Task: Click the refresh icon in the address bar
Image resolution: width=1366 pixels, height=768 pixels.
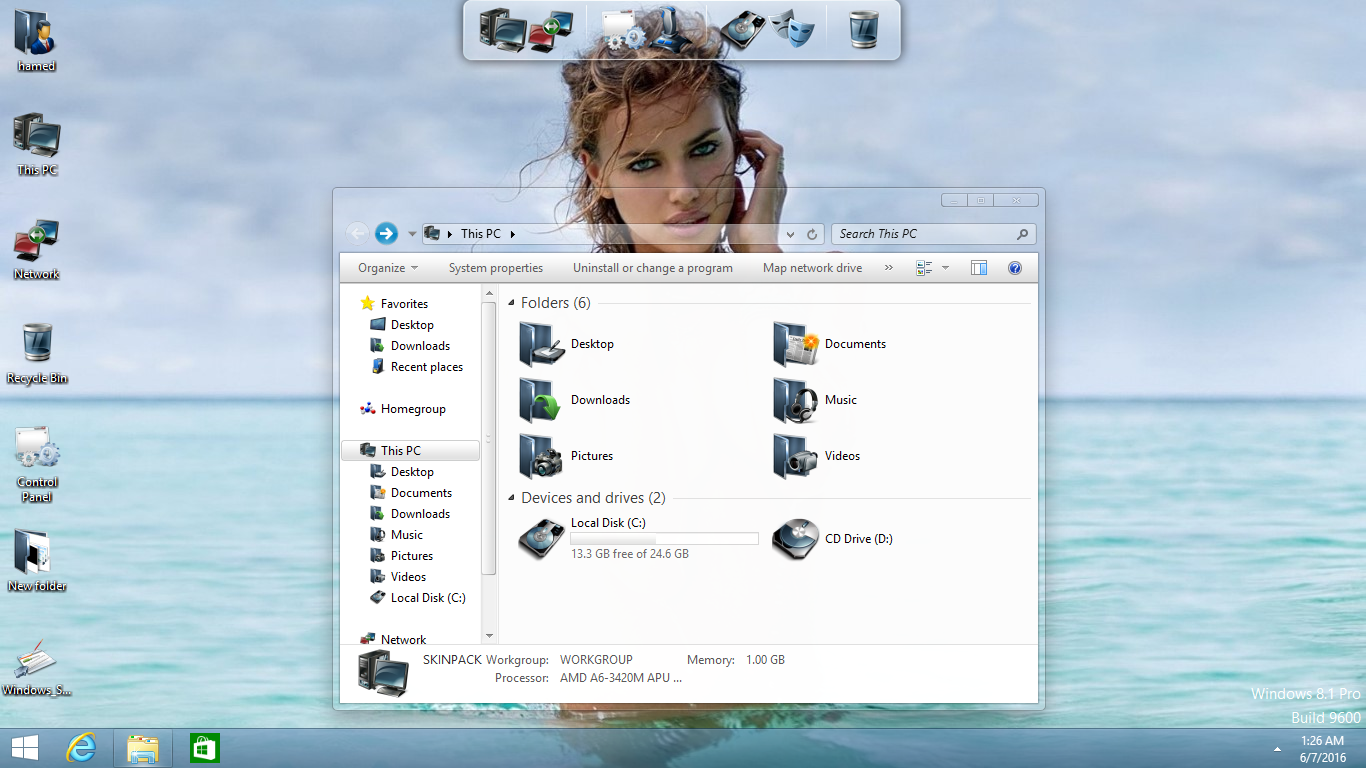Action: (812, 234)
